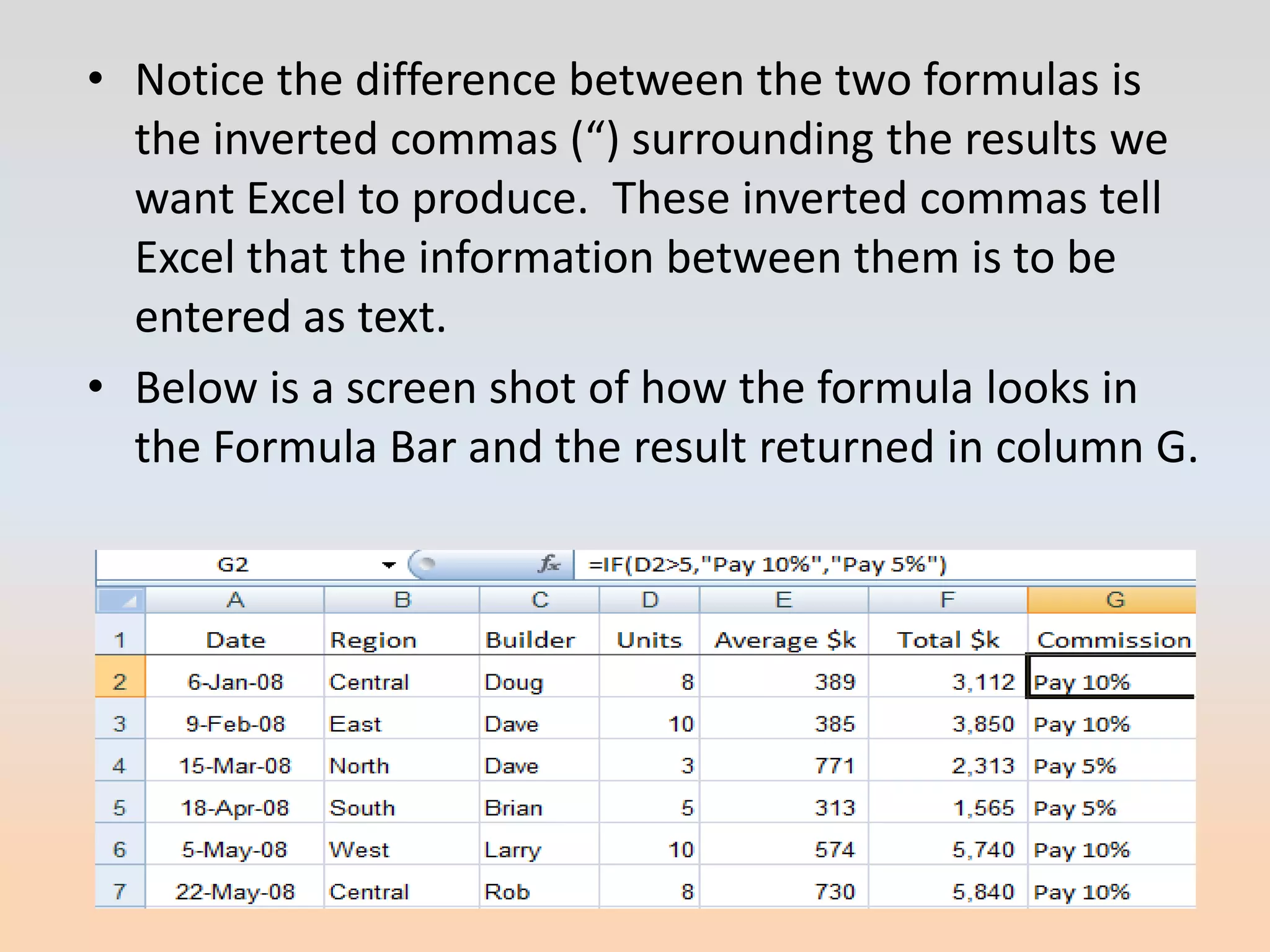1270x952 pixels.
Task: Select column A header
Action: tap(235, 600)
